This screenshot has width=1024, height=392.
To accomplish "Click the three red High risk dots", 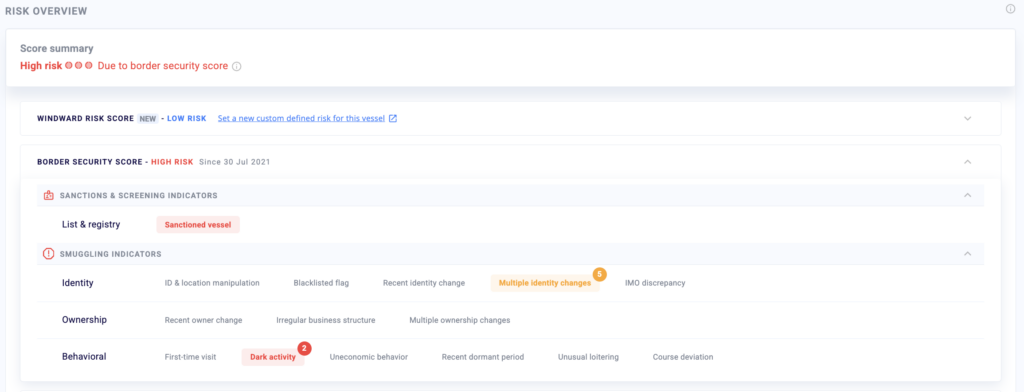I will click(79, 66).
